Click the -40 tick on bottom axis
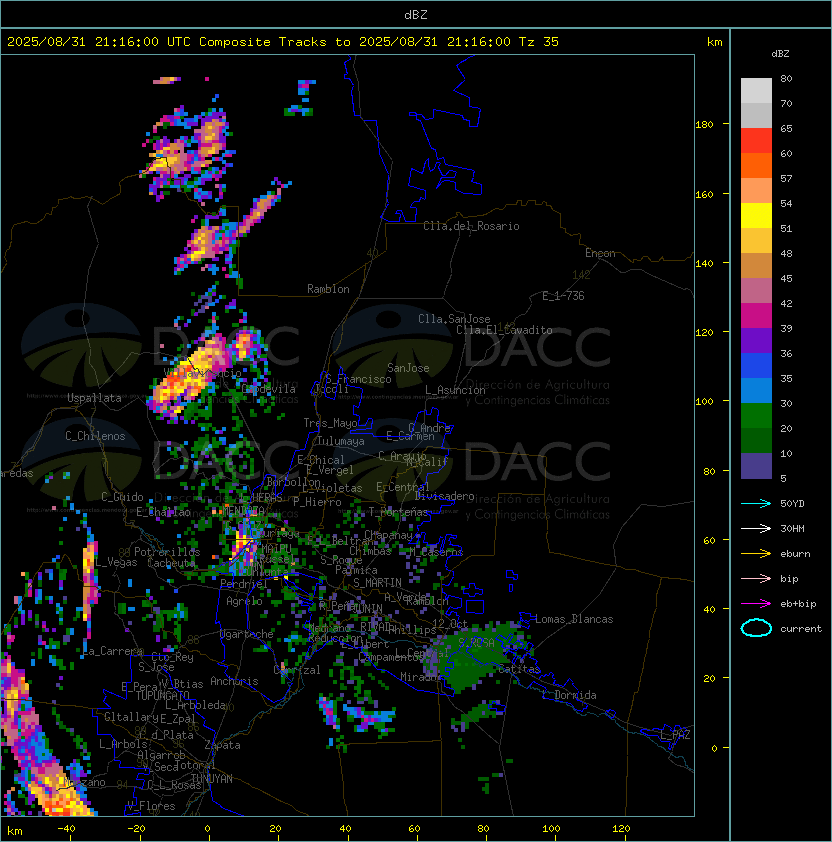 [x=66, y=829]
